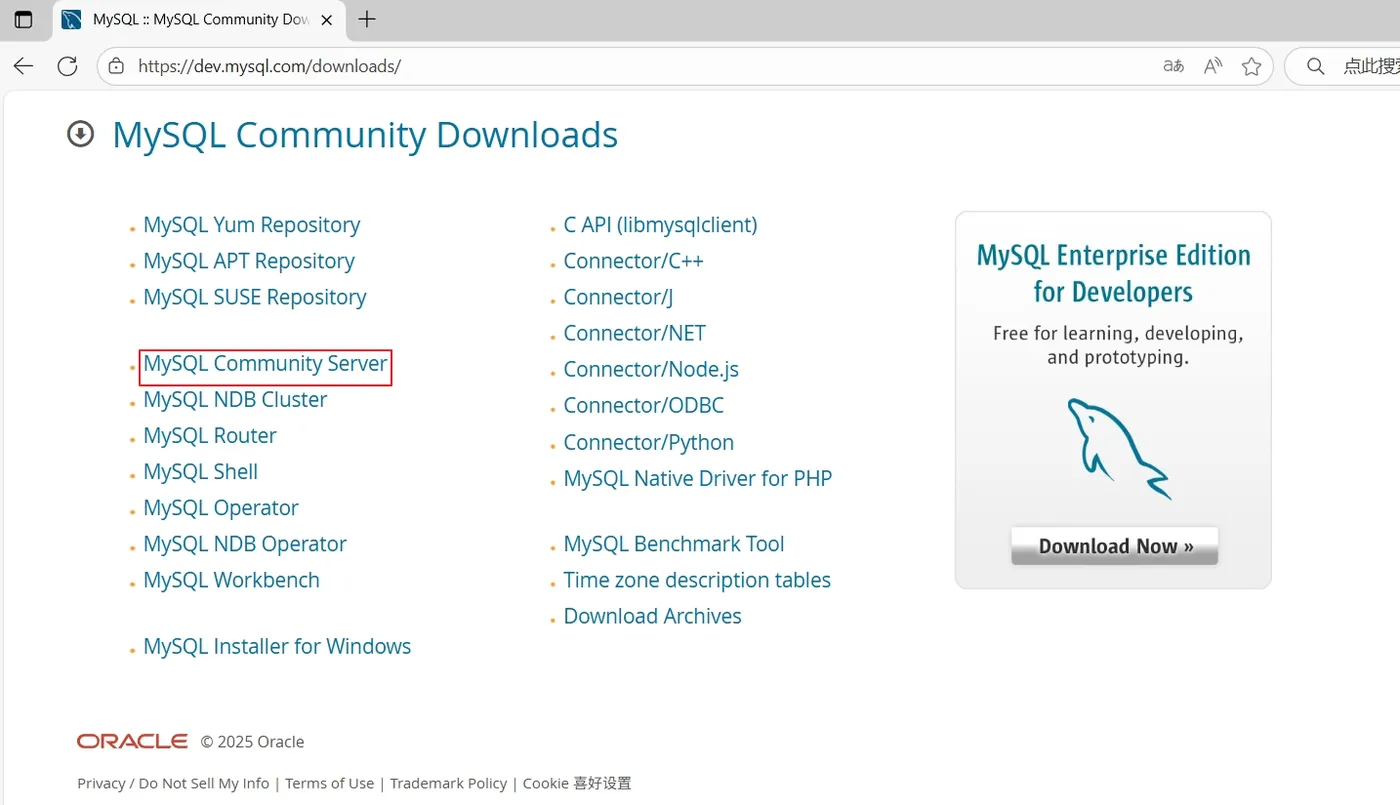This screenshot has width=1400, height=805.
Task: Click the read aloud icon
Action: pos(1213,66)
